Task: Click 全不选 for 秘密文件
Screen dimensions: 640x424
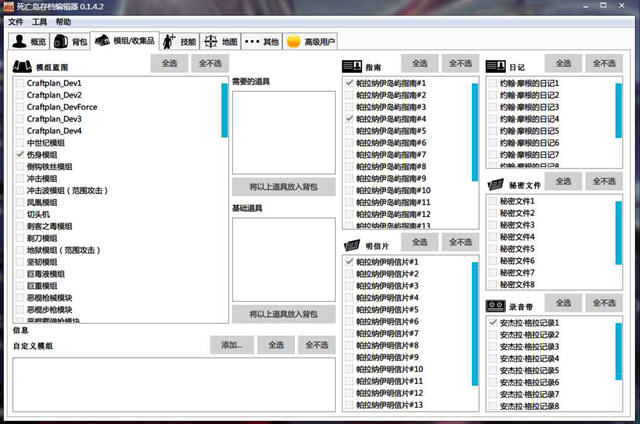Action: 604,181
